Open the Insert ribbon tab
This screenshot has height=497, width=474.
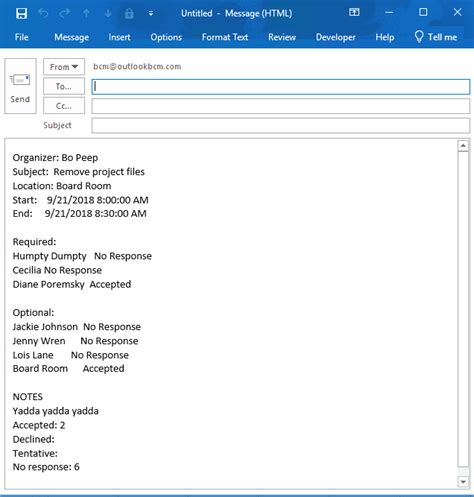(119, 37)
